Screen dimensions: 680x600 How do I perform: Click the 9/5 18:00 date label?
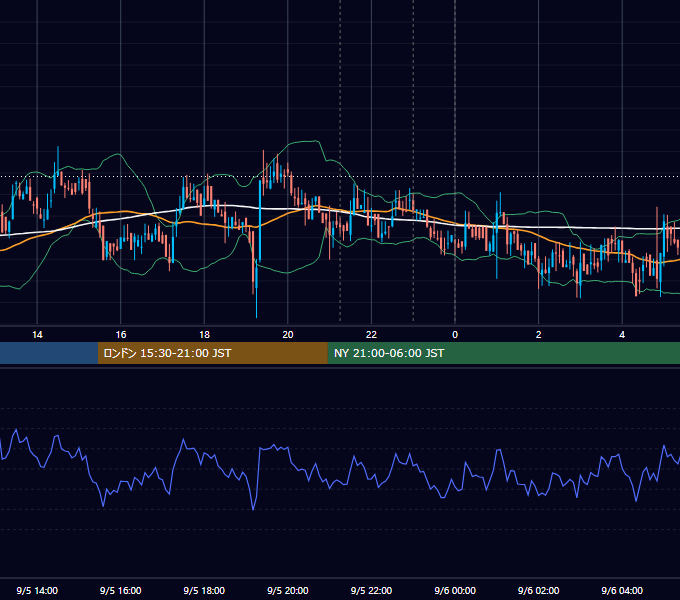click(x=204, y=590)
